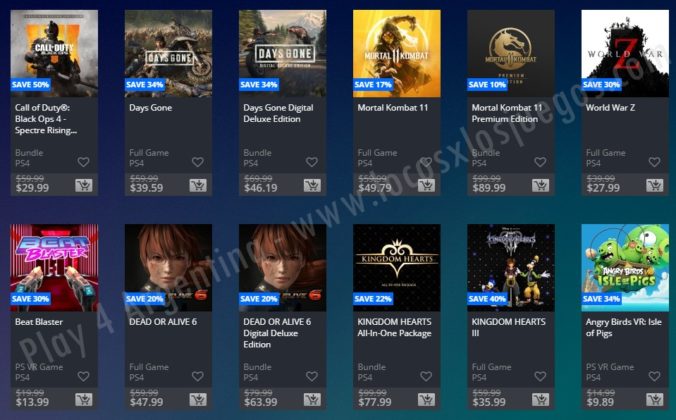Open the Mortal Kombat 11 title link
Image resolution: width=676 pixels, height=420 pixels.
click(x=393, y=108)
